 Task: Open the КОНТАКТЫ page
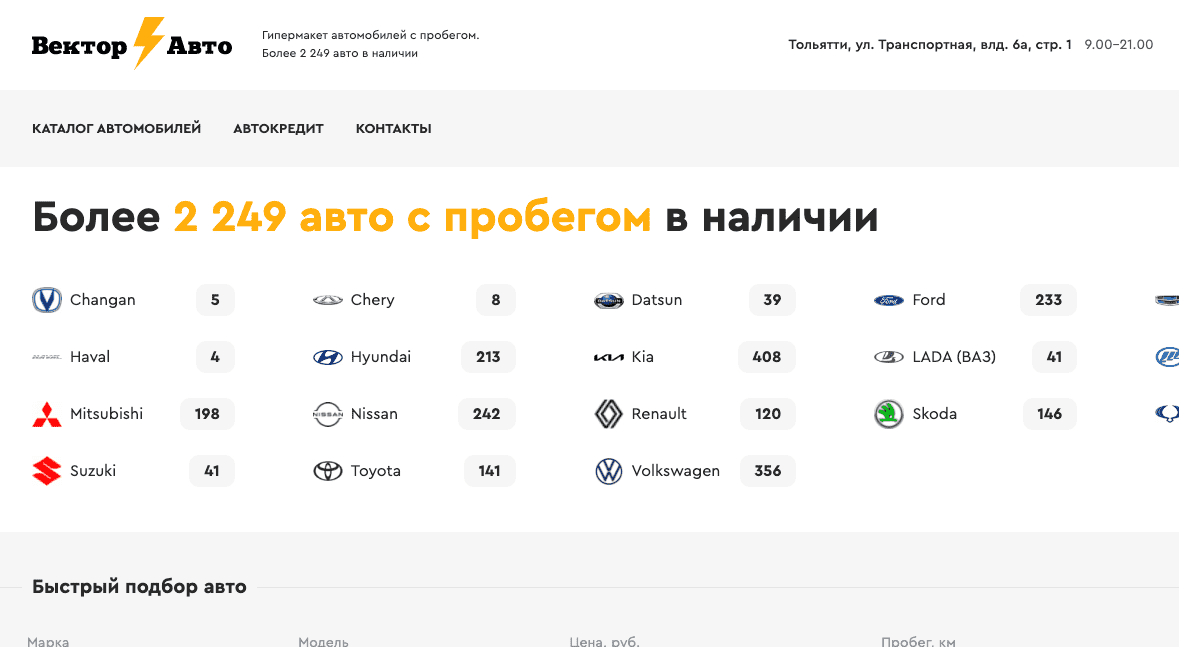pyautogui.click(x=393, y=128)
